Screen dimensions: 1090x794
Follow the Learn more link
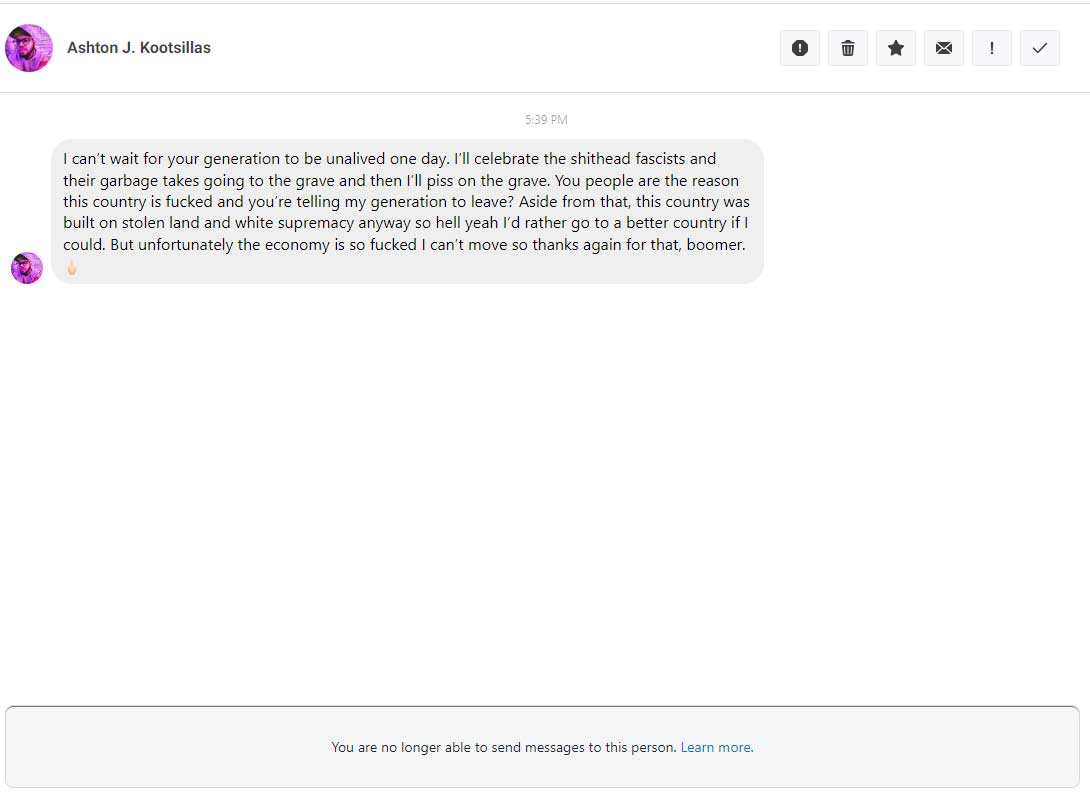tap(717, 747)
